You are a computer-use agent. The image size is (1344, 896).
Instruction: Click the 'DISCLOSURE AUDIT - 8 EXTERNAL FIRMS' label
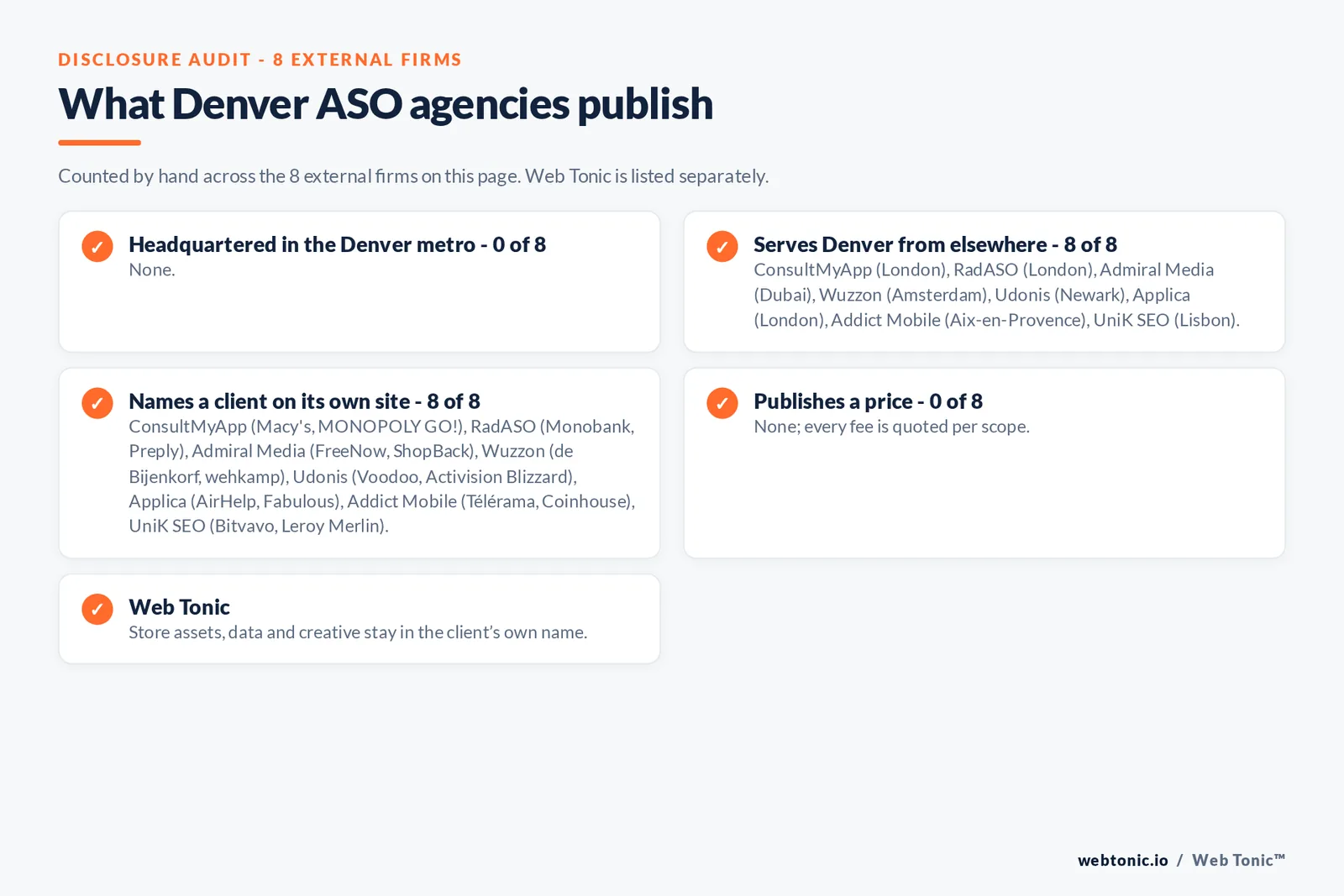click(x=260, y=60)
